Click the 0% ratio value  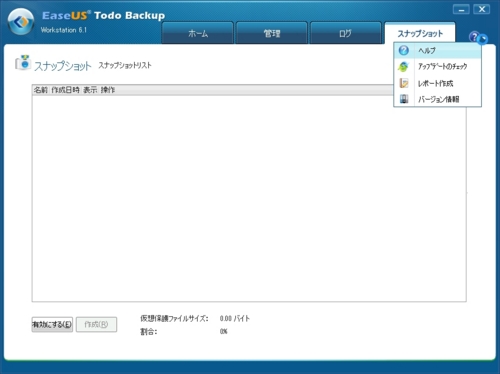click(x=223, y=331)
